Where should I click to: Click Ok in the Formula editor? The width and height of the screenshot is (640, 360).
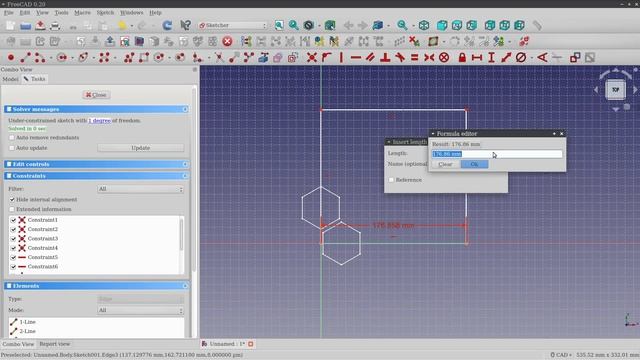(474, 164)
